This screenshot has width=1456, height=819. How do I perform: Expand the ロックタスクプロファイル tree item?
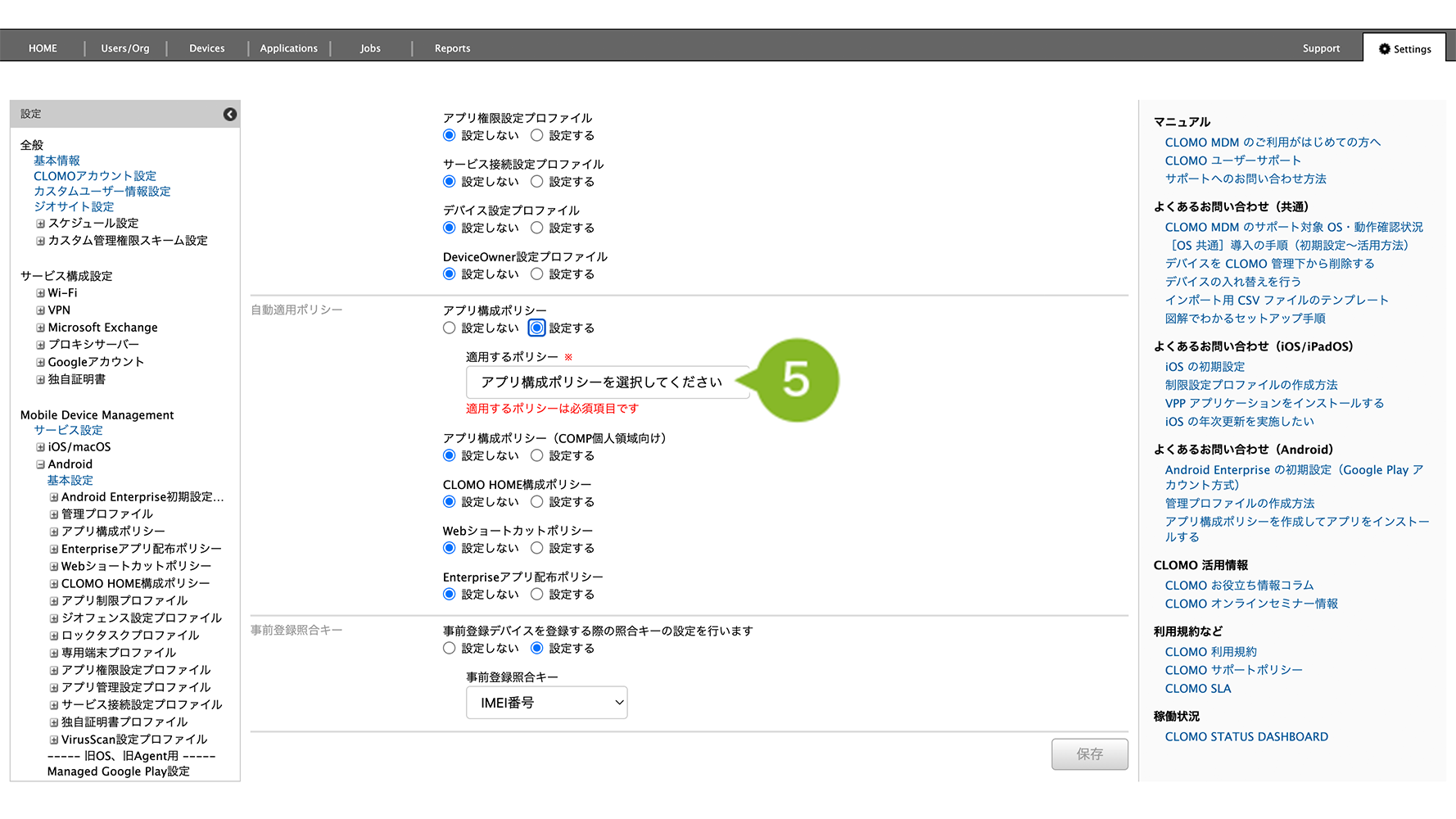pyautogui.click(x=54, y=636)
